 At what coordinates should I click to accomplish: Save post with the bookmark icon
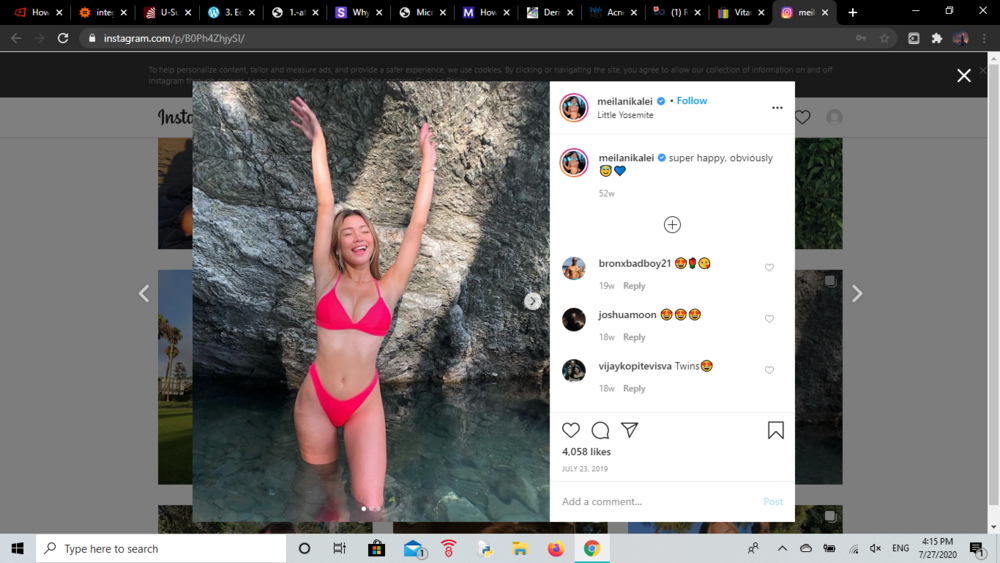click(x=776, y=430)
